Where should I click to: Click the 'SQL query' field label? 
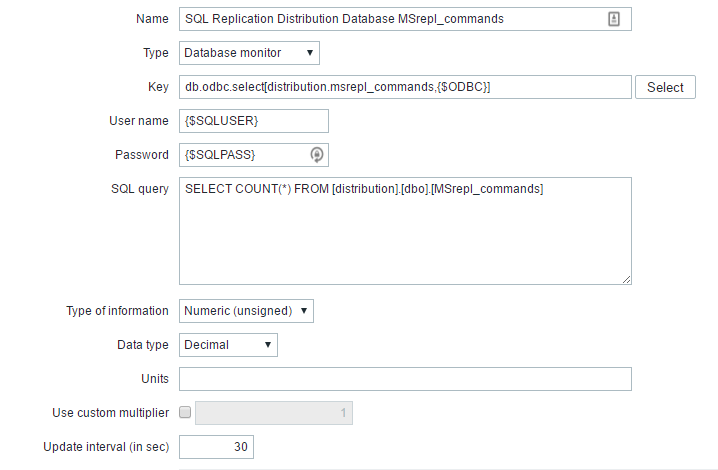tap(140, 189)
